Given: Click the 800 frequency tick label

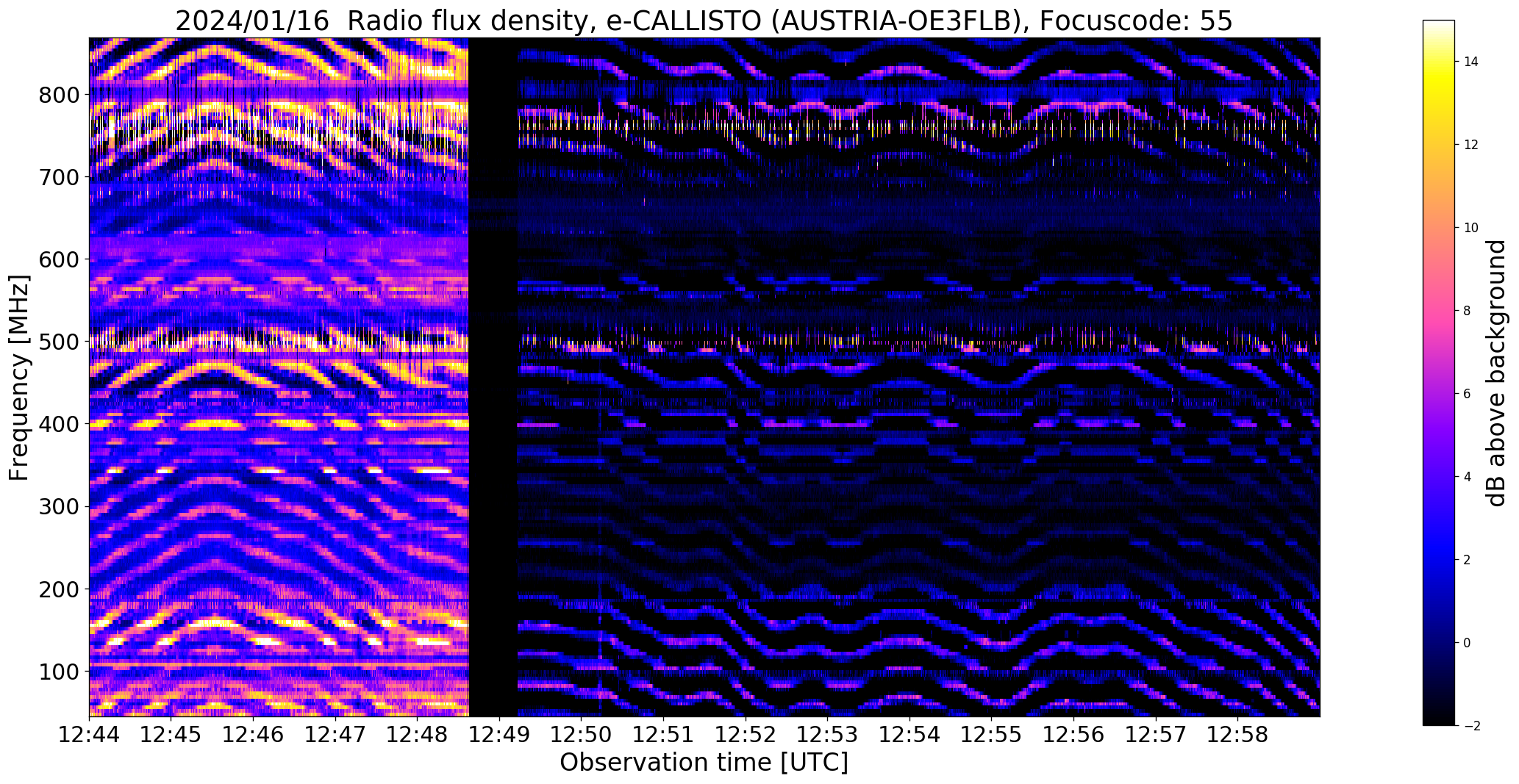Looking at the screenshot, I should (57, 95).
